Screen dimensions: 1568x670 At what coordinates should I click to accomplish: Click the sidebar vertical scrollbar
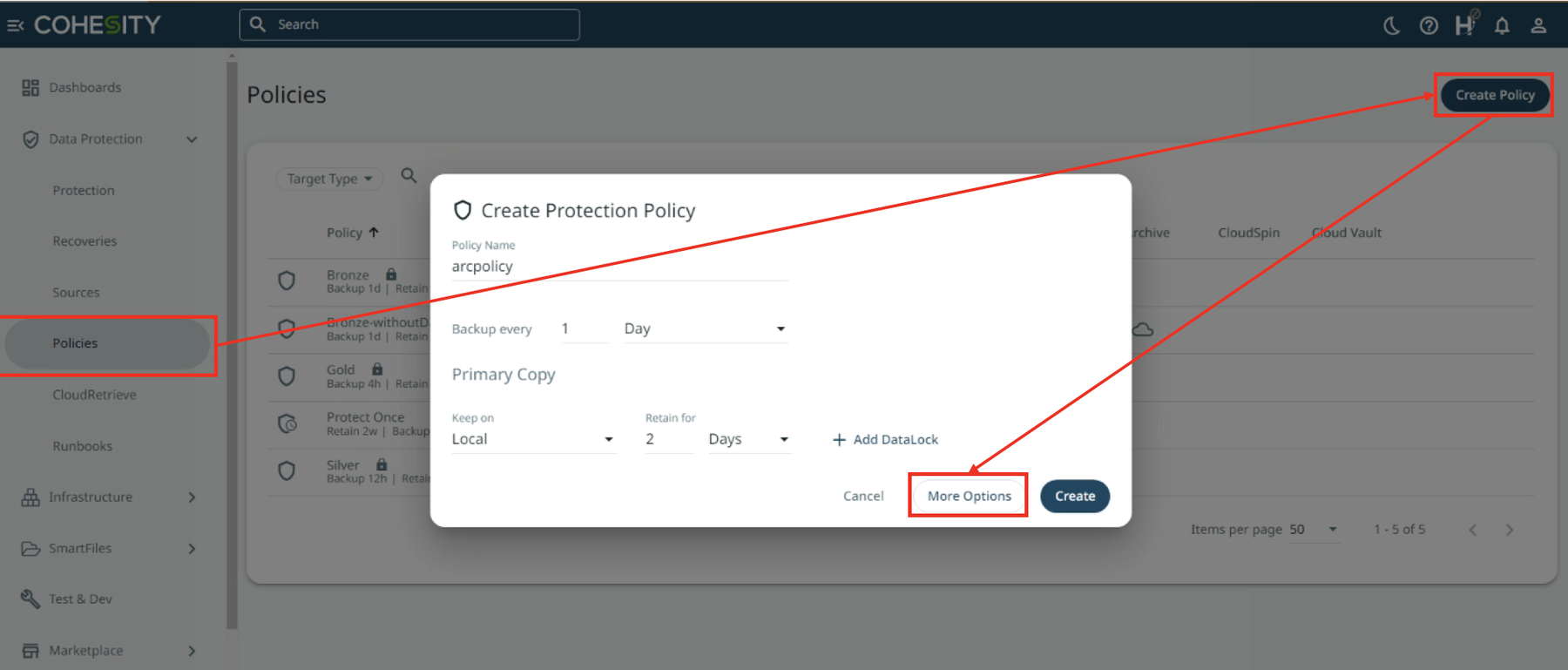[x=232, y=344]
